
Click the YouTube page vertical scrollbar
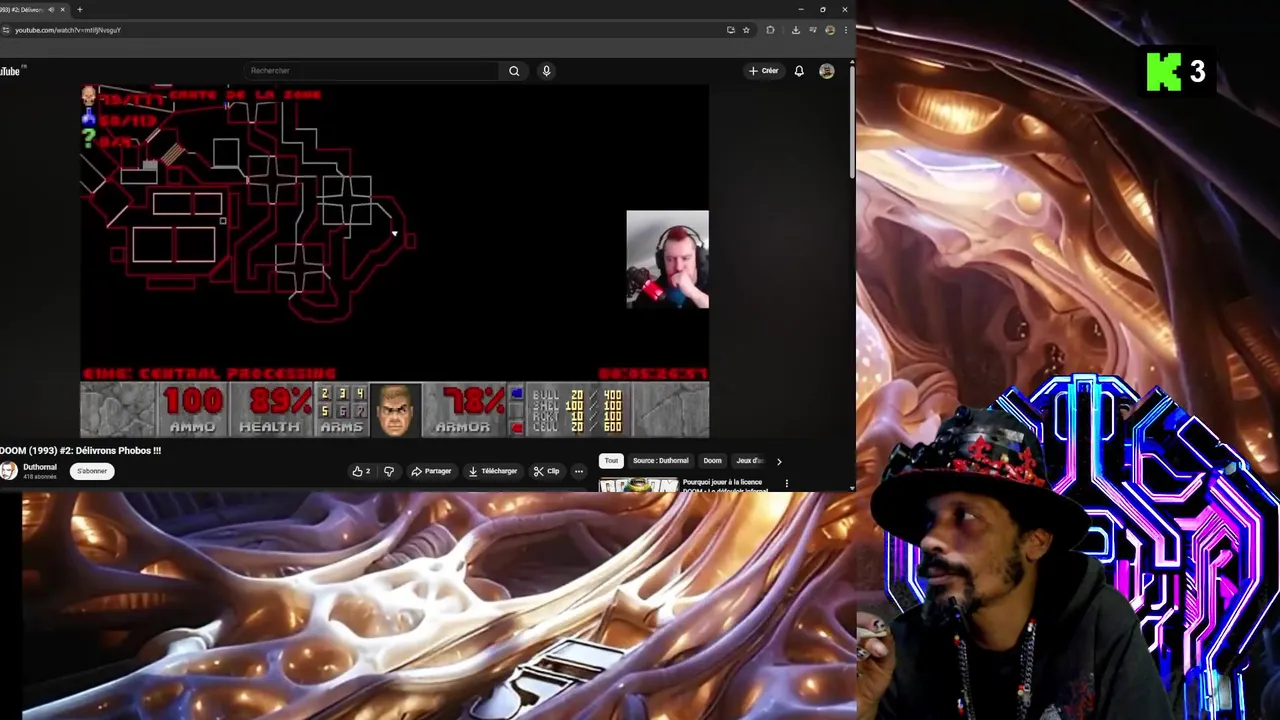pos(852,120)
